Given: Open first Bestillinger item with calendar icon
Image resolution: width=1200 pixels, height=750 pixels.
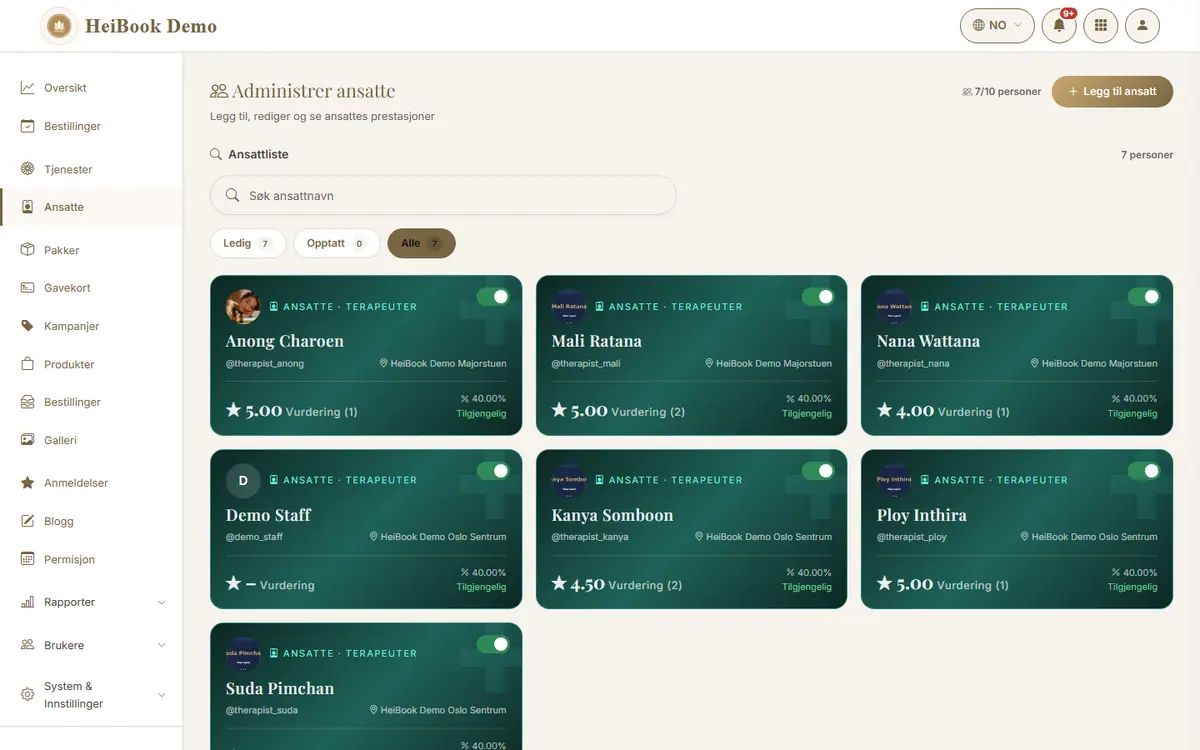Looking at the screenshot, I should (x=91, y=126).
